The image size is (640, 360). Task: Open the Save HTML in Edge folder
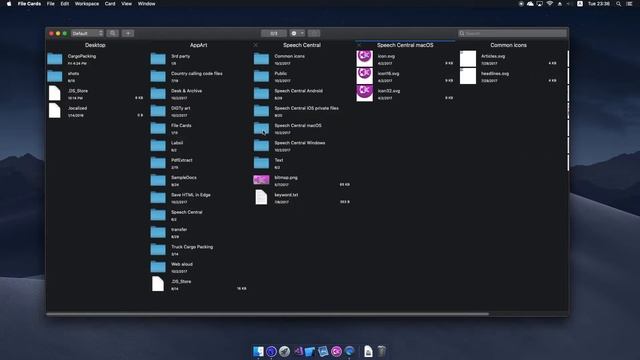(158, 198)
